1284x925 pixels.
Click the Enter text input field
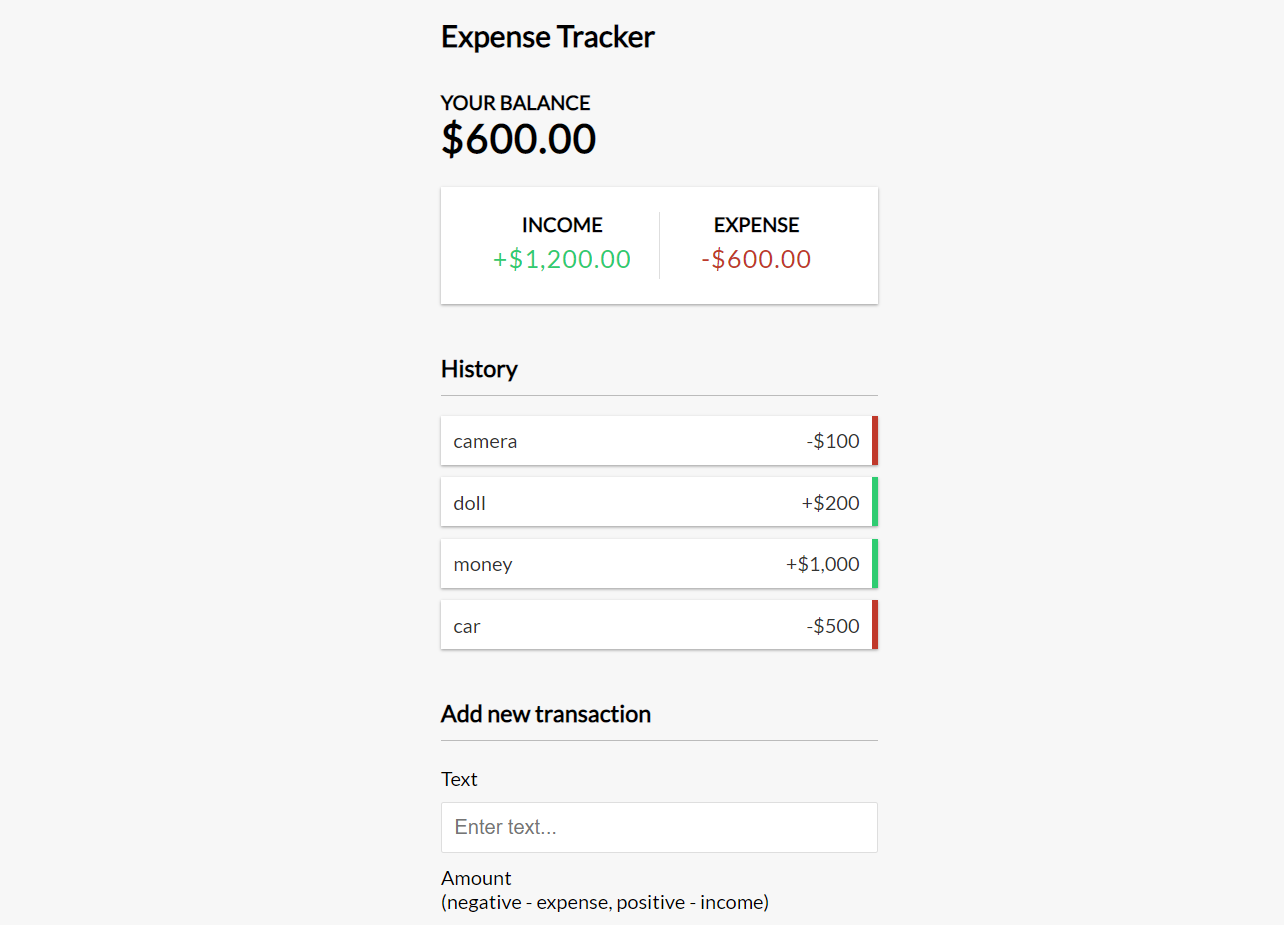(x=659, y=827)
